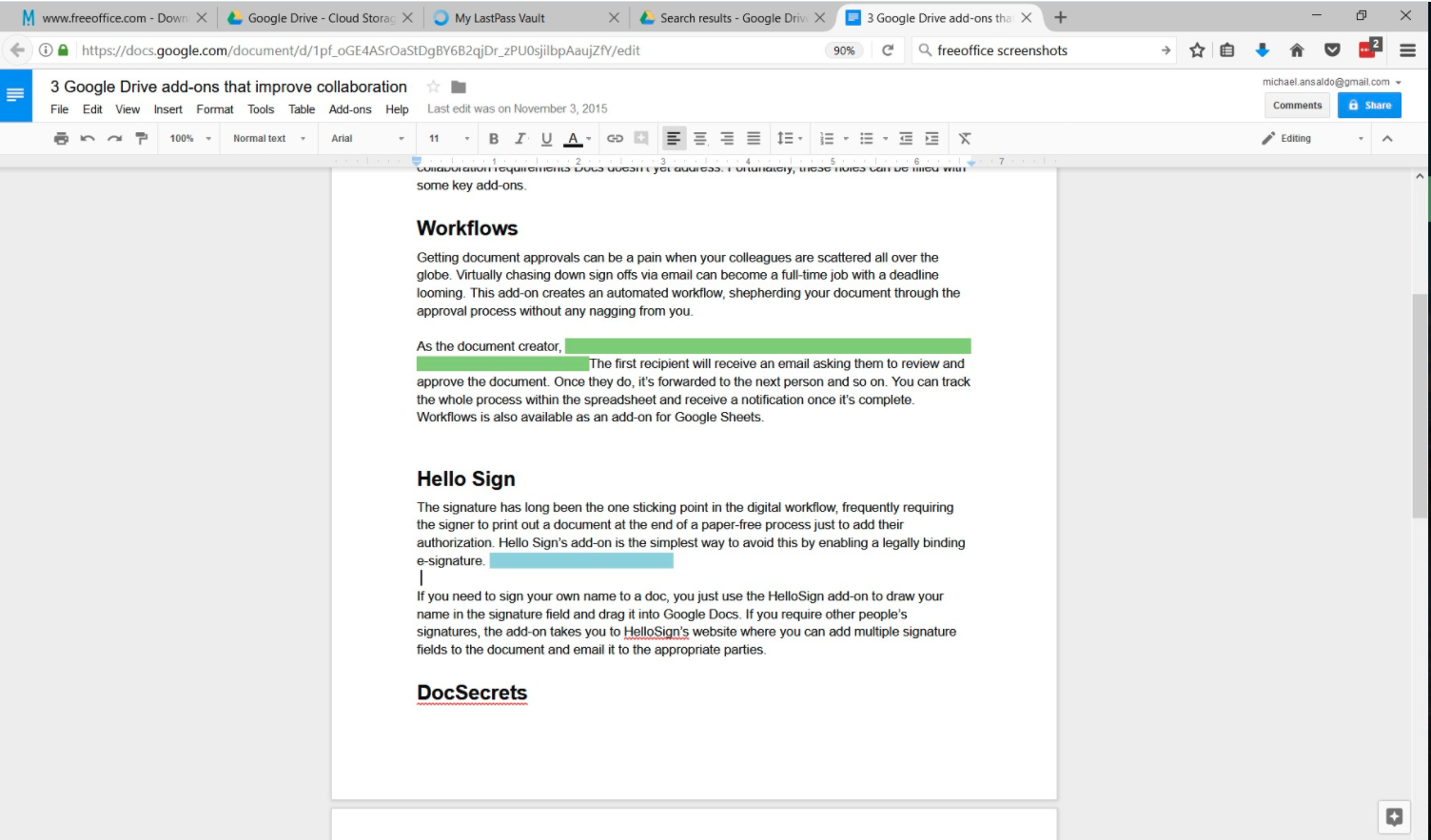The width and height of the screenshot is (1431, 840).
Task: Open the Editing mode dropdown
Action: pyautogui.click(x=1313, y=139)
